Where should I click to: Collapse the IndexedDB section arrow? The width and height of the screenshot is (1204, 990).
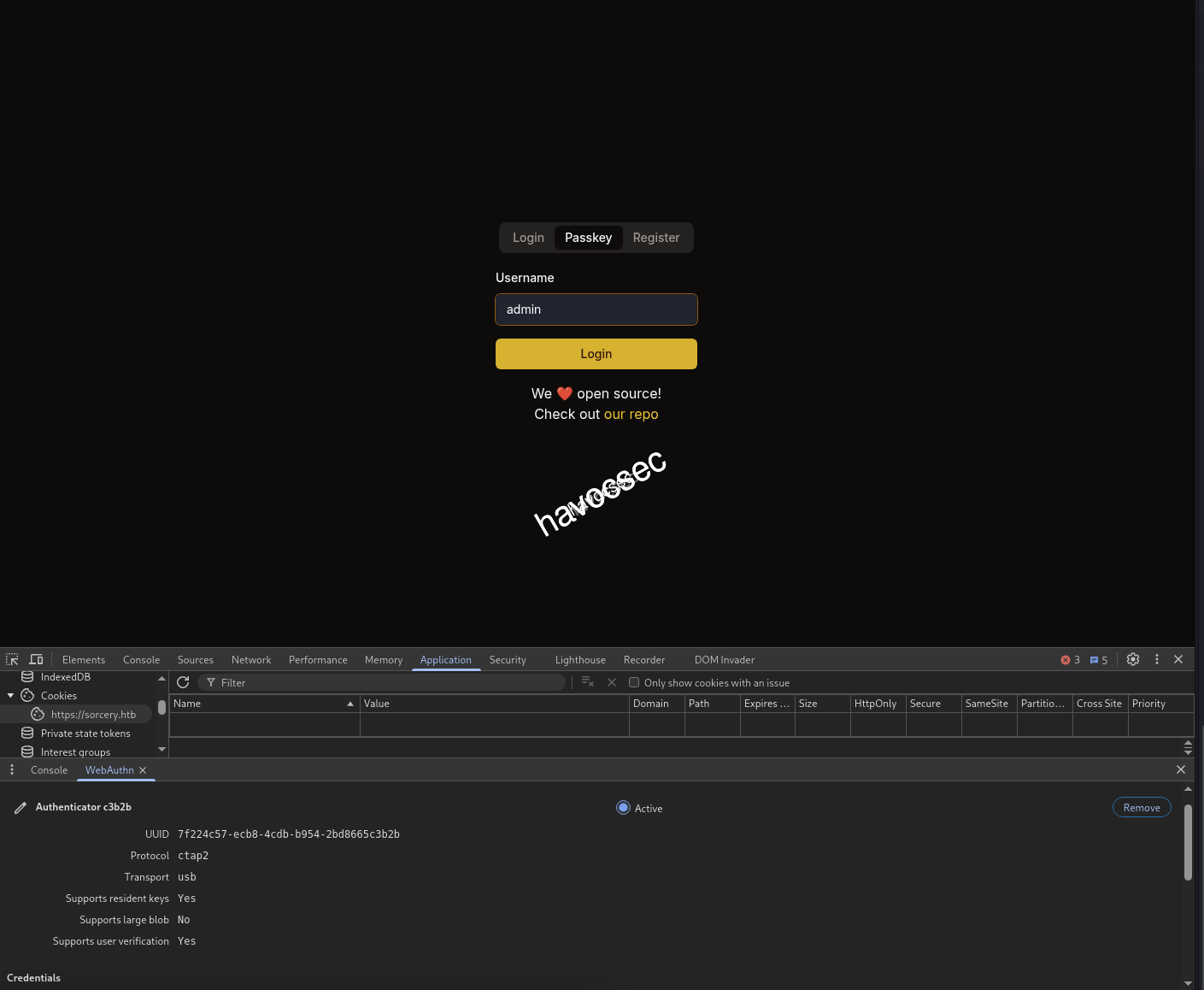(10, 676)
